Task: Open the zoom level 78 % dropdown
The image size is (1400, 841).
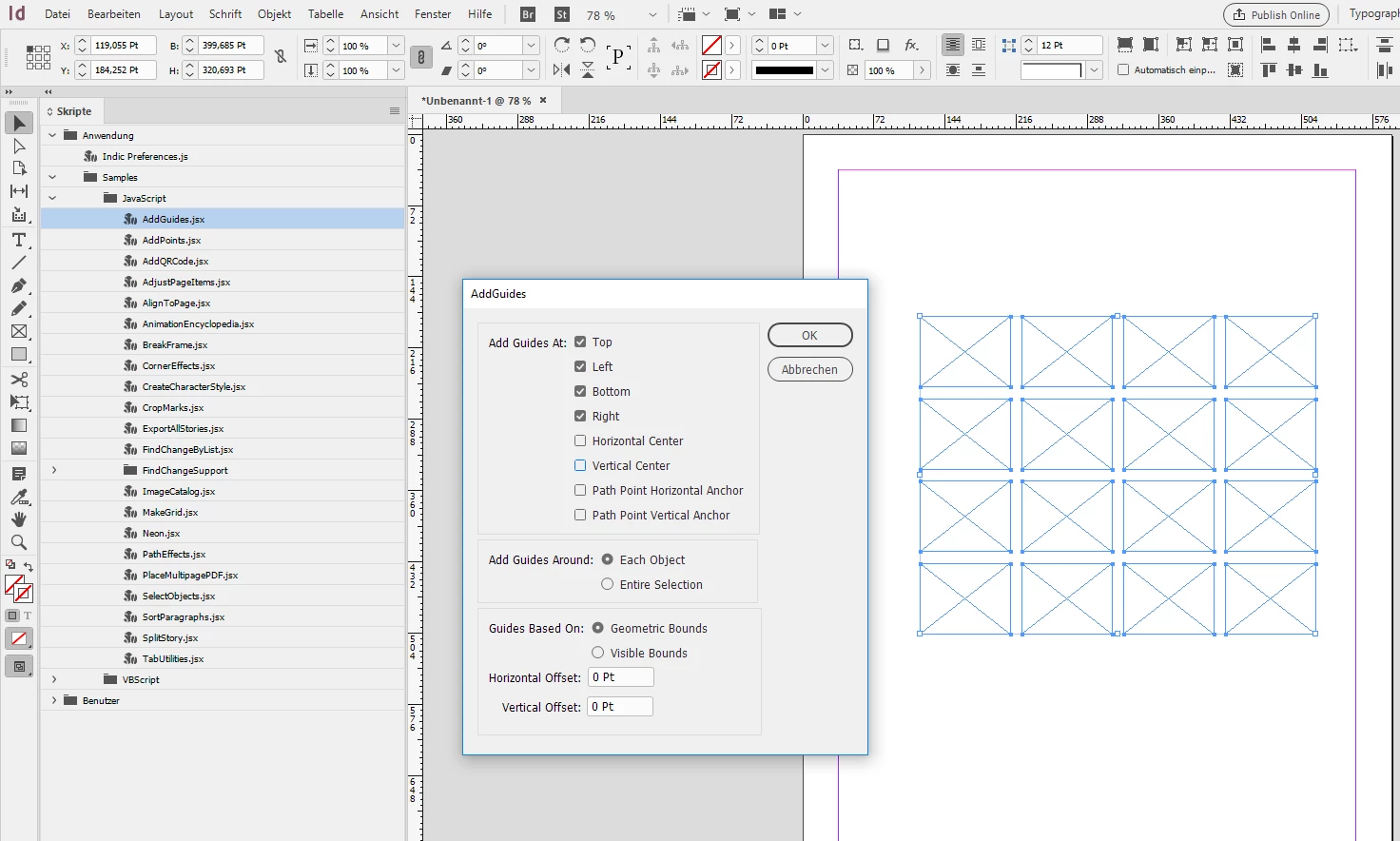Action: pos(652,14)
